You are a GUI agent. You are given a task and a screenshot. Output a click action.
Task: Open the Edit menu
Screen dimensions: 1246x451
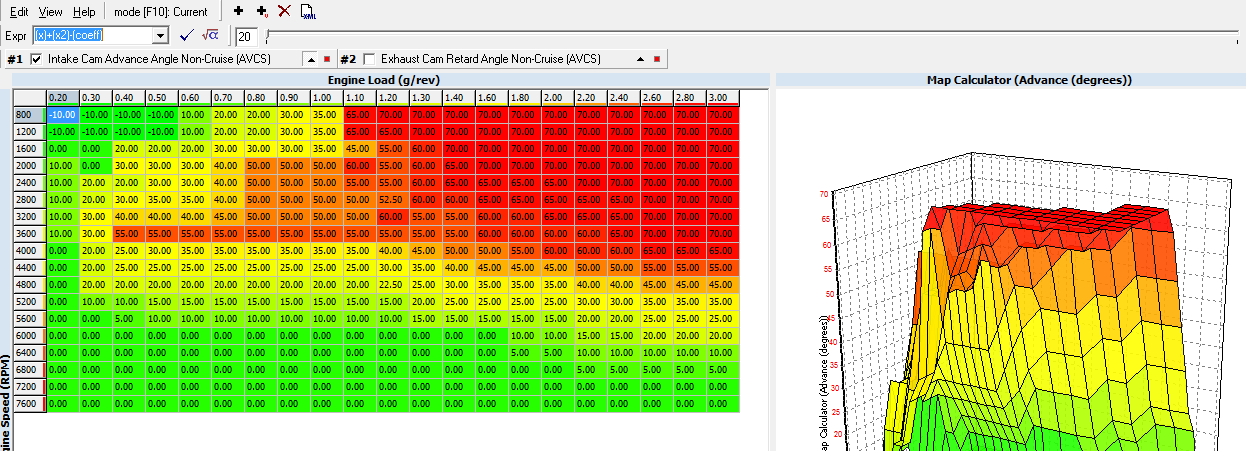pyautogui.click(x=19, y=12)
